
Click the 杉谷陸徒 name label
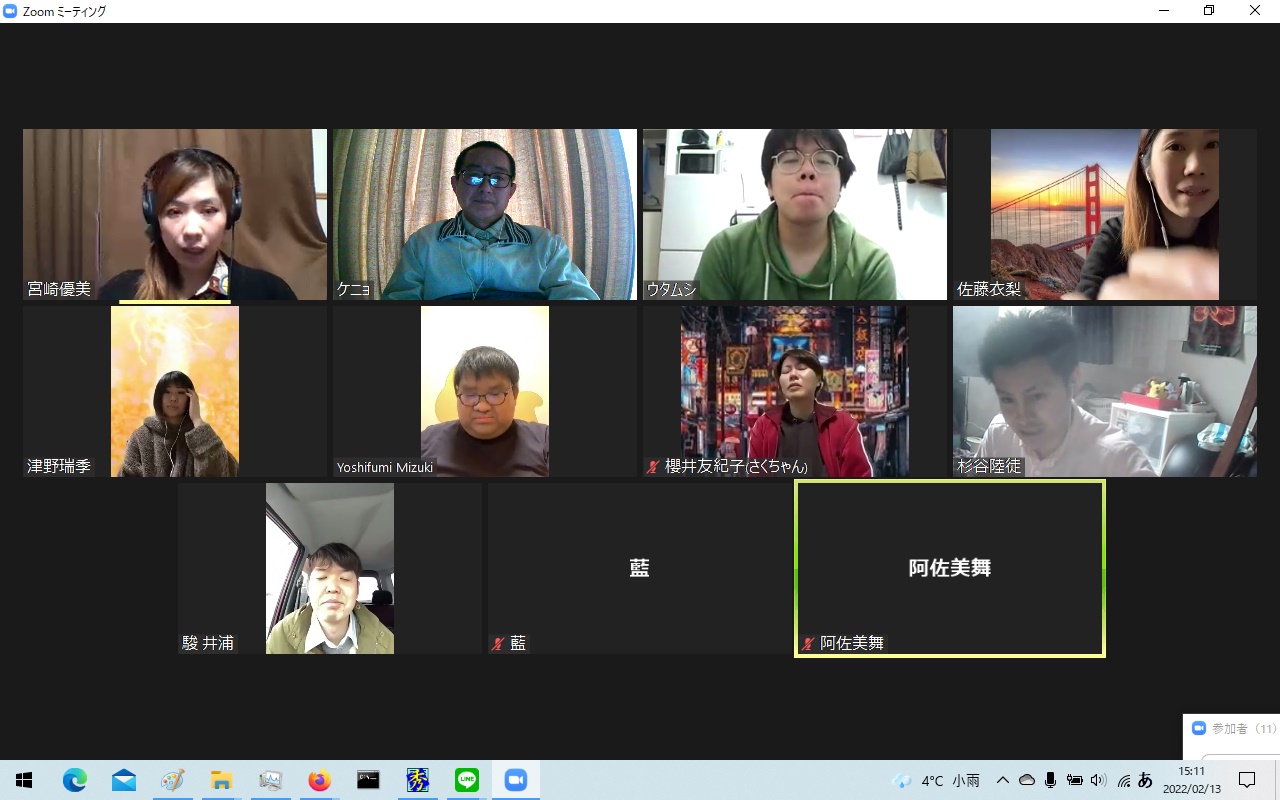[989, 466]
